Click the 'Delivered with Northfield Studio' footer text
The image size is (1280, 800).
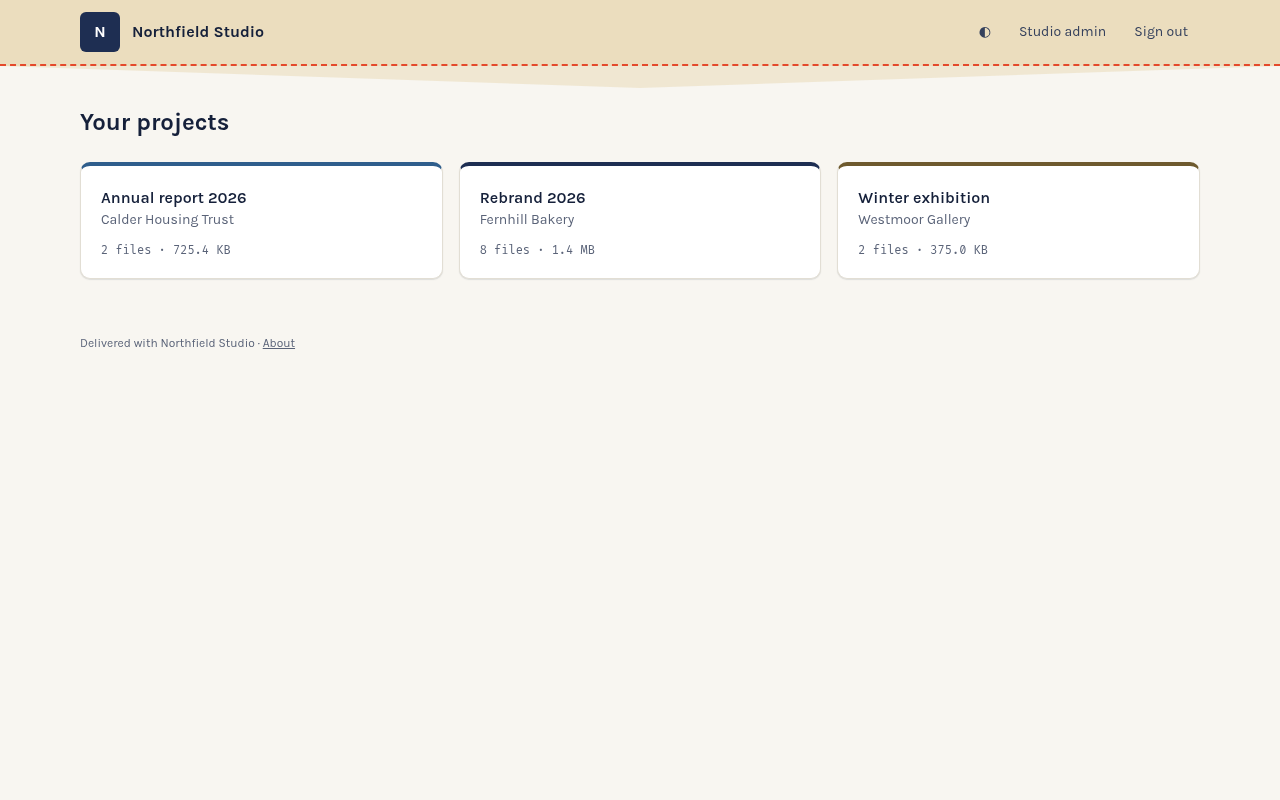click(167, 343)
